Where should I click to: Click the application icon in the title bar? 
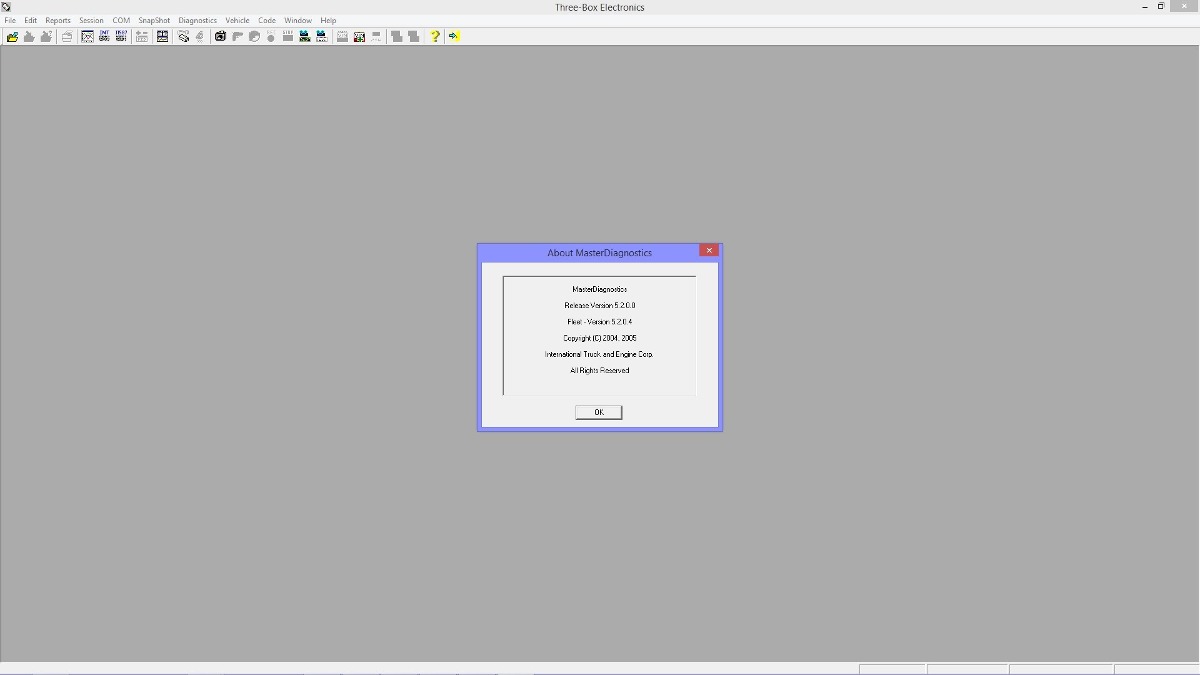(x=6, y=7)
